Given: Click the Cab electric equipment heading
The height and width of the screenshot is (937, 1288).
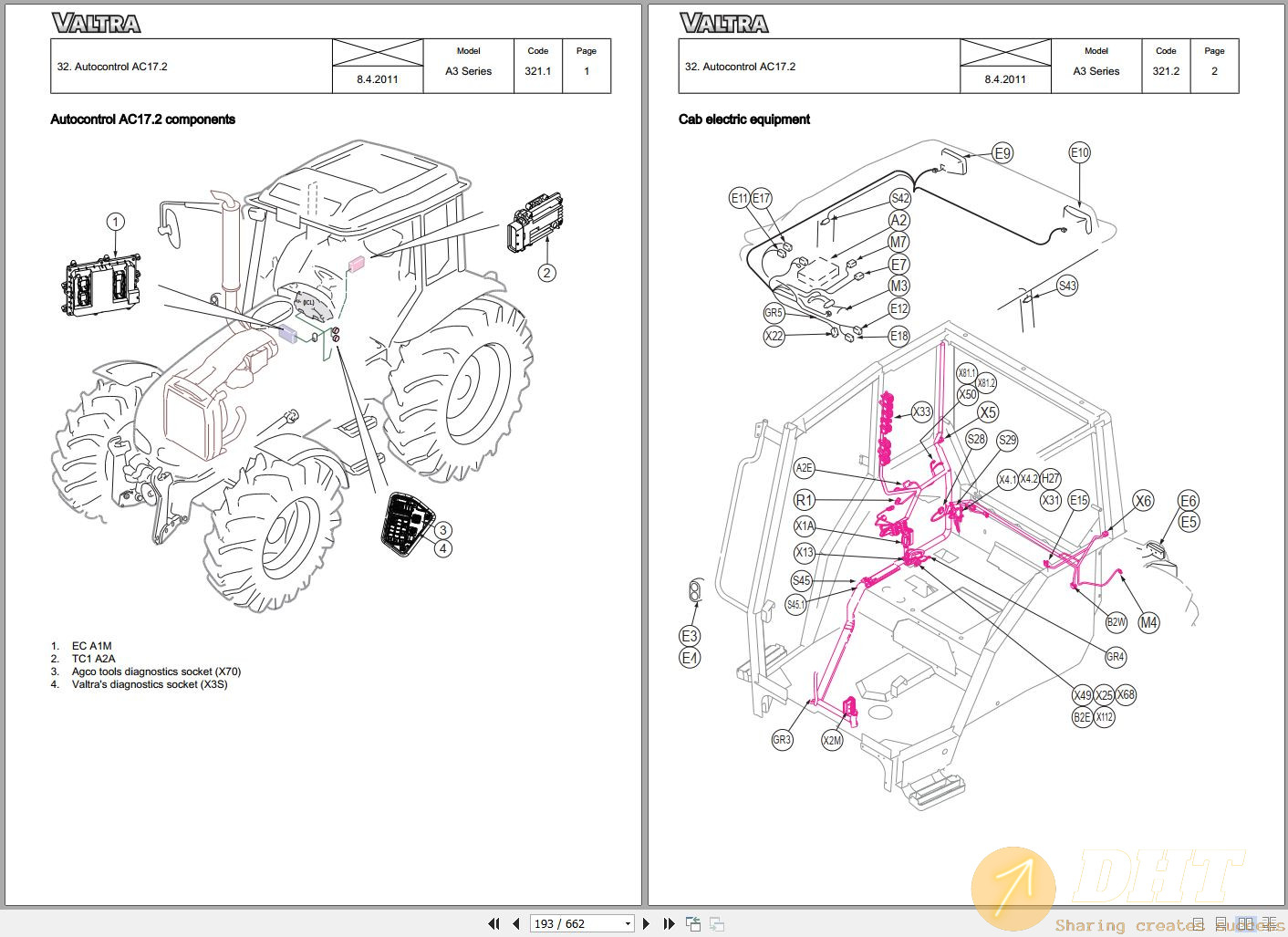Looking at the screenshot, I should 743,119.
